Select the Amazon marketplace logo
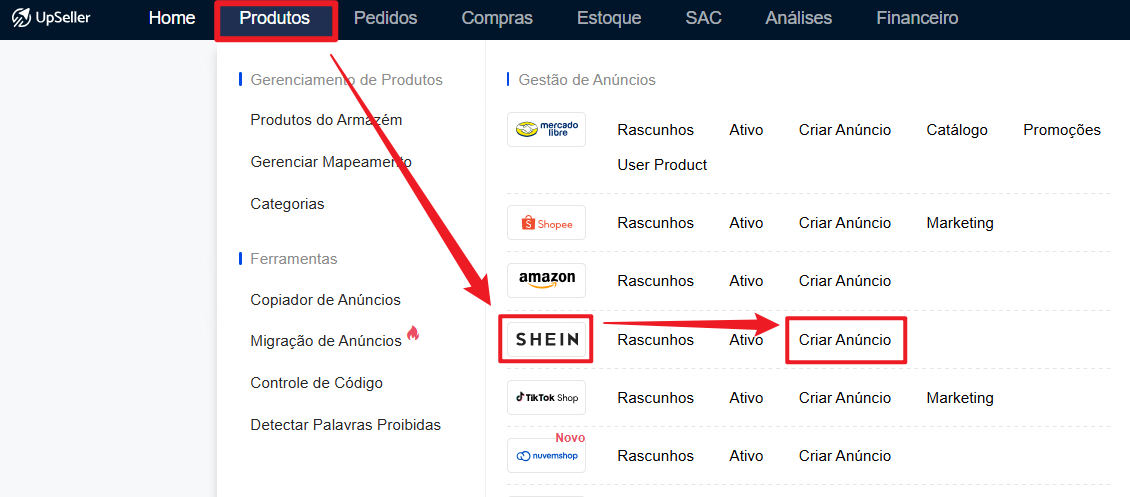Image resolution: width=1130 pixels, height=497 pixels. [546, 280]
